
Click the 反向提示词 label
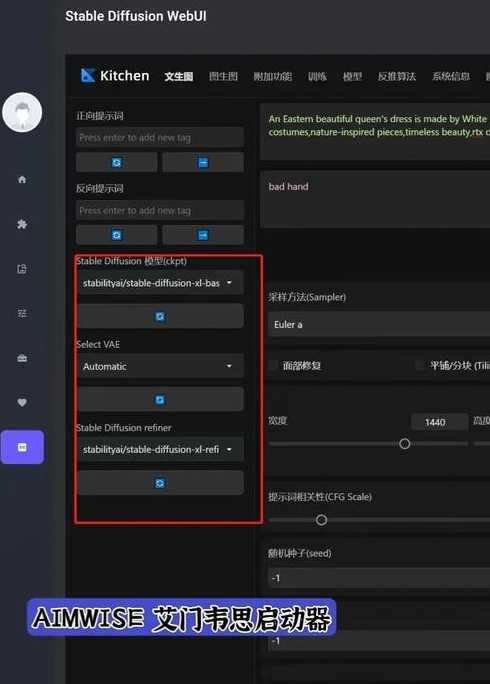click(x=100, y=188)
